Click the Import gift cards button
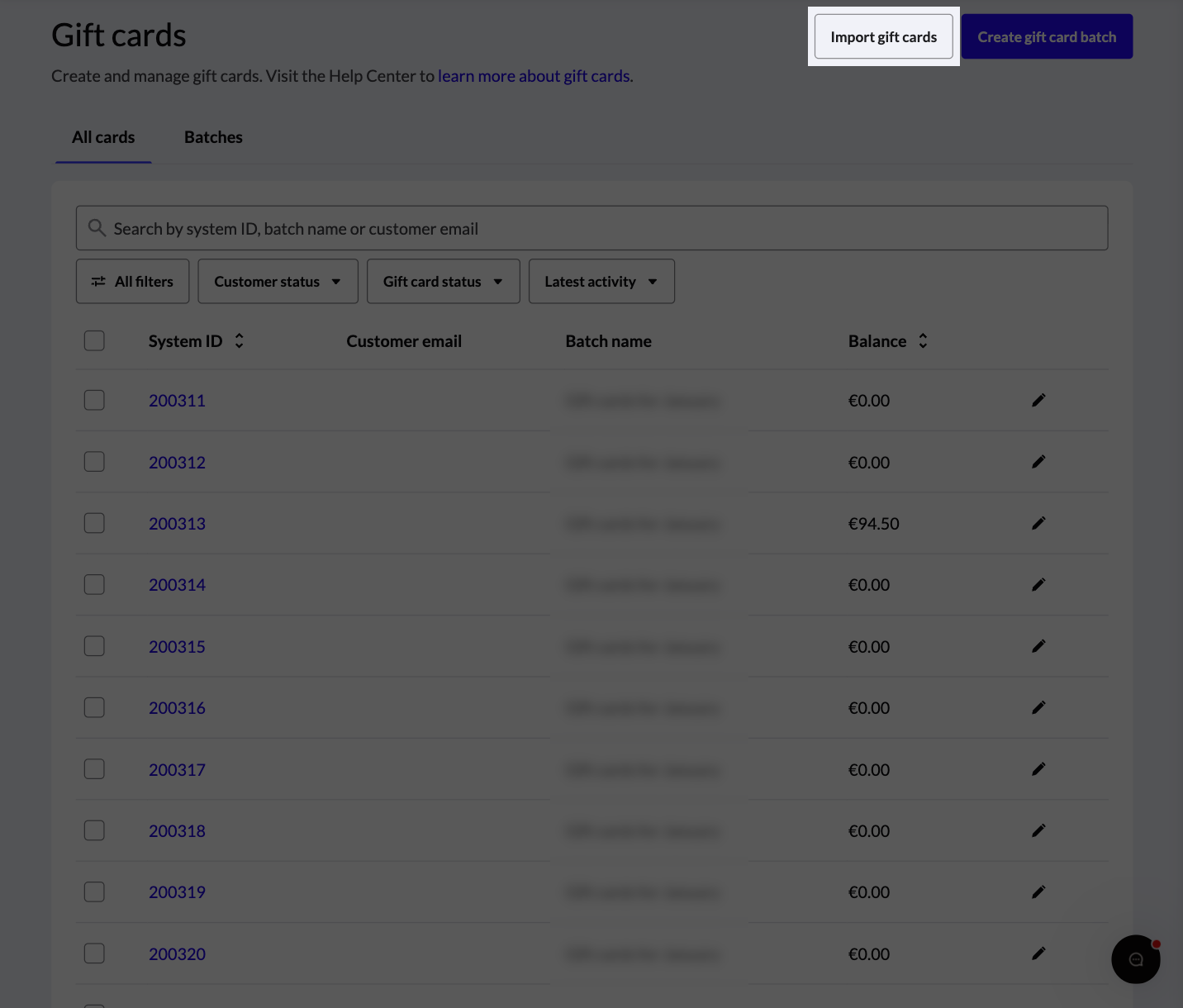 coord(883,36)
